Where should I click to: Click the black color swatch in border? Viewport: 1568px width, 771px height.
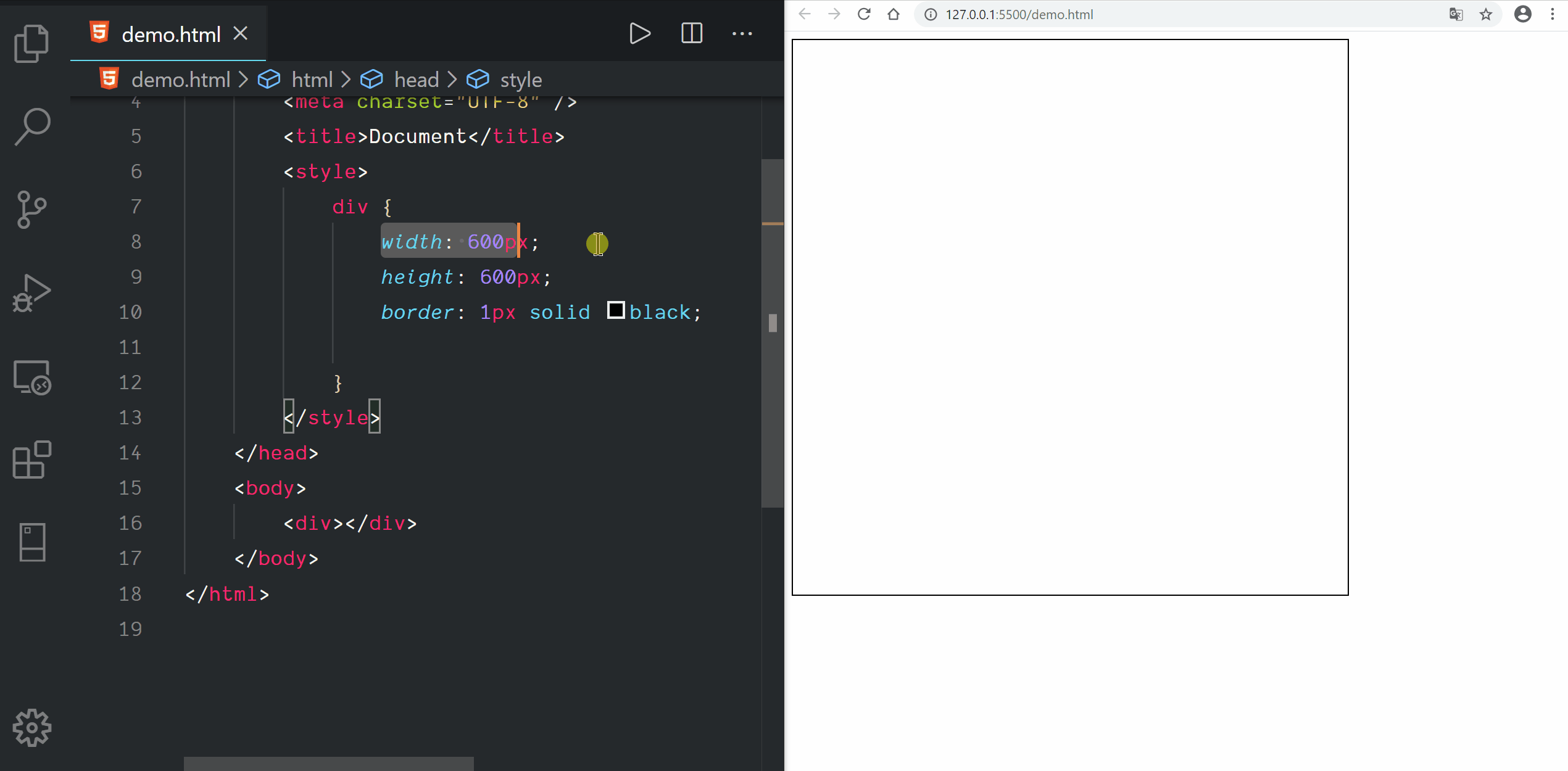(615, 310)
